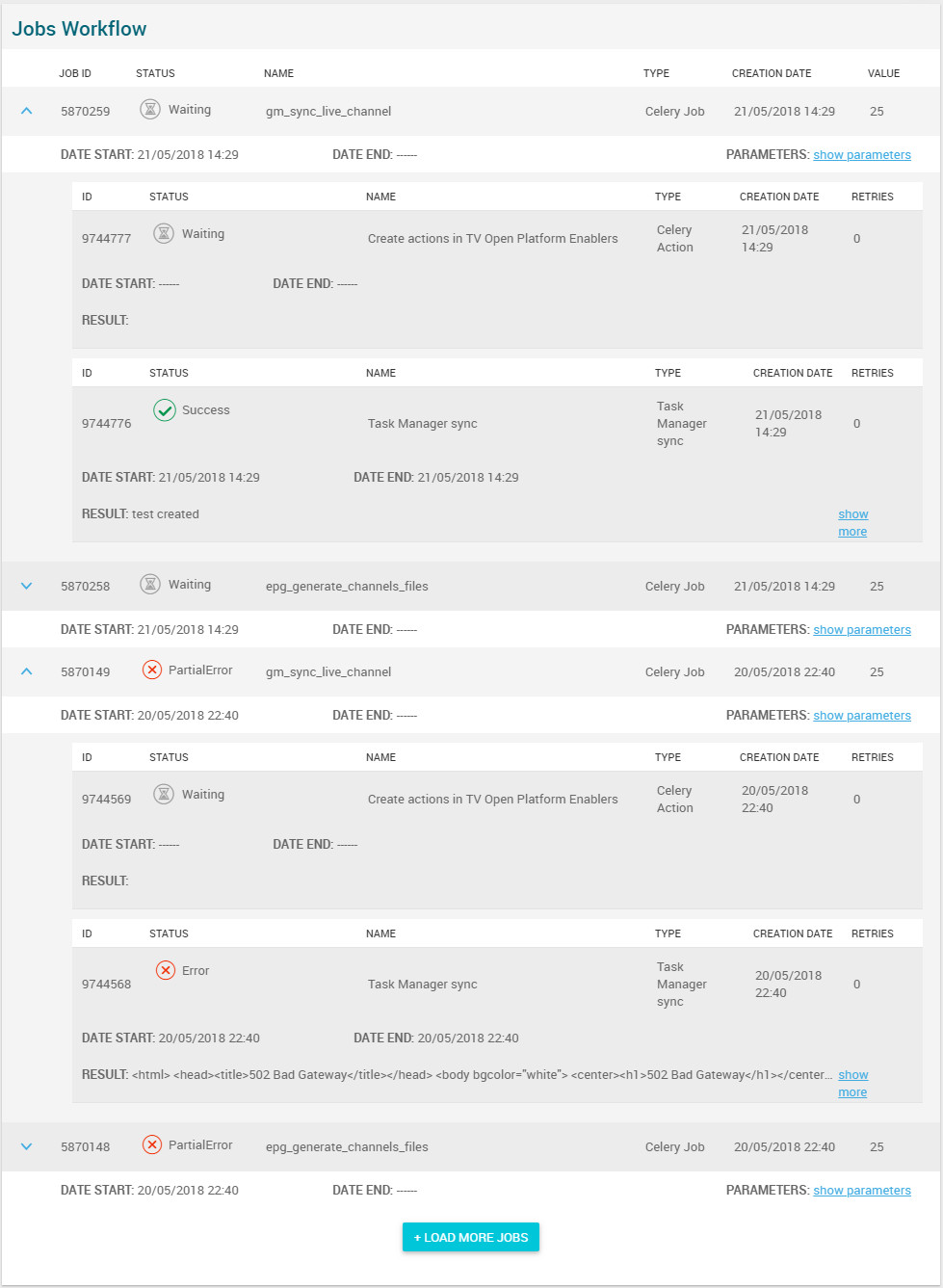
Task: Click Waiting hourglass icon for action 9744569
Action: click(164, 794)
